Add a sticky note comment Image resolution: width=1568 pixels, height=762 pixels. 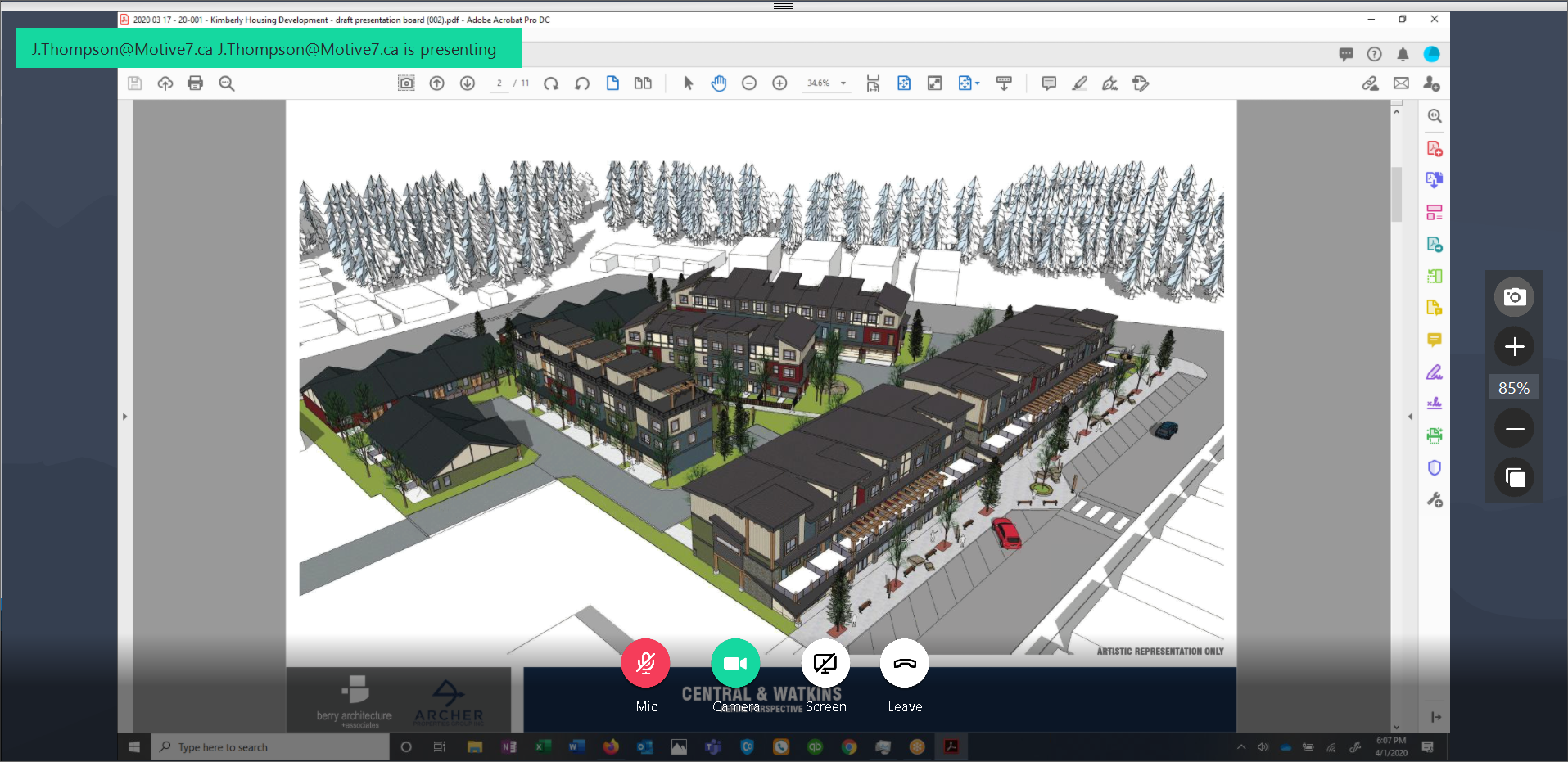1049,83
